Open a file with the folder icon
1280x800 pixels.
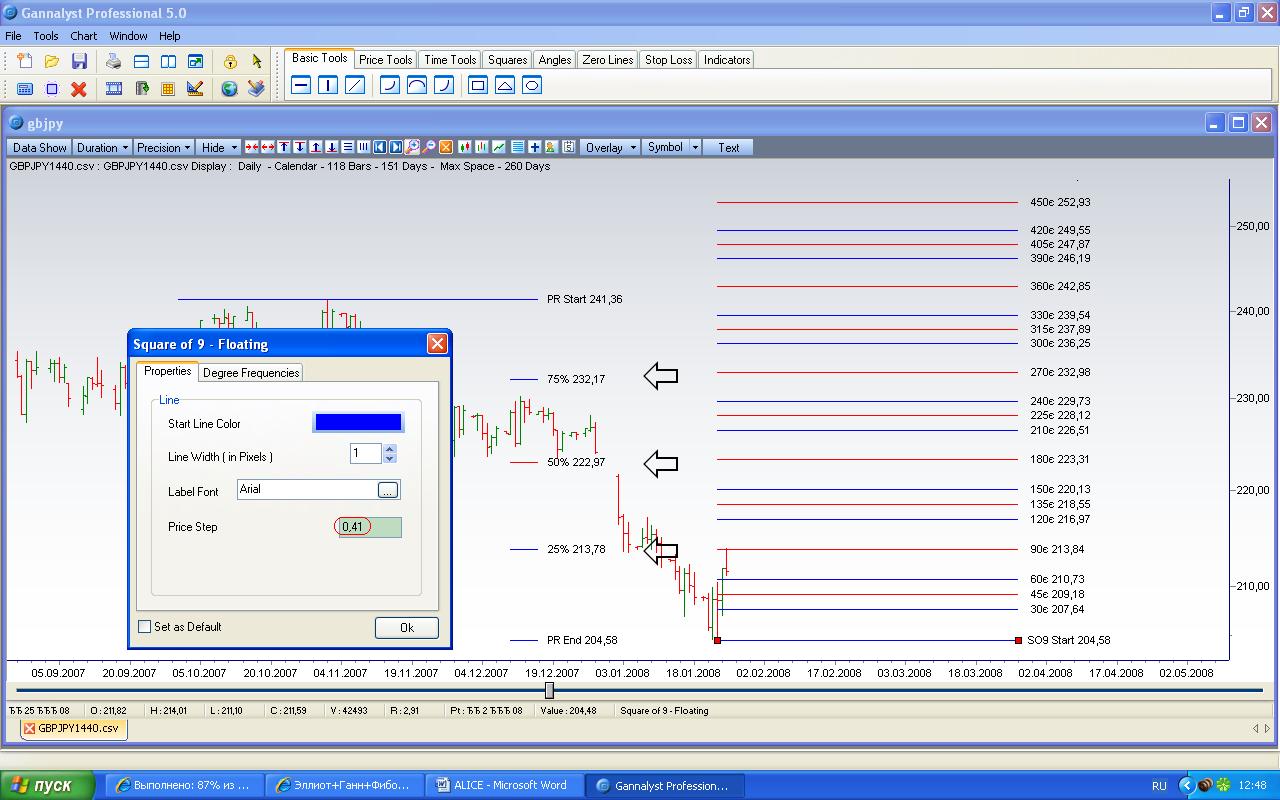click(x=52, y=61)
